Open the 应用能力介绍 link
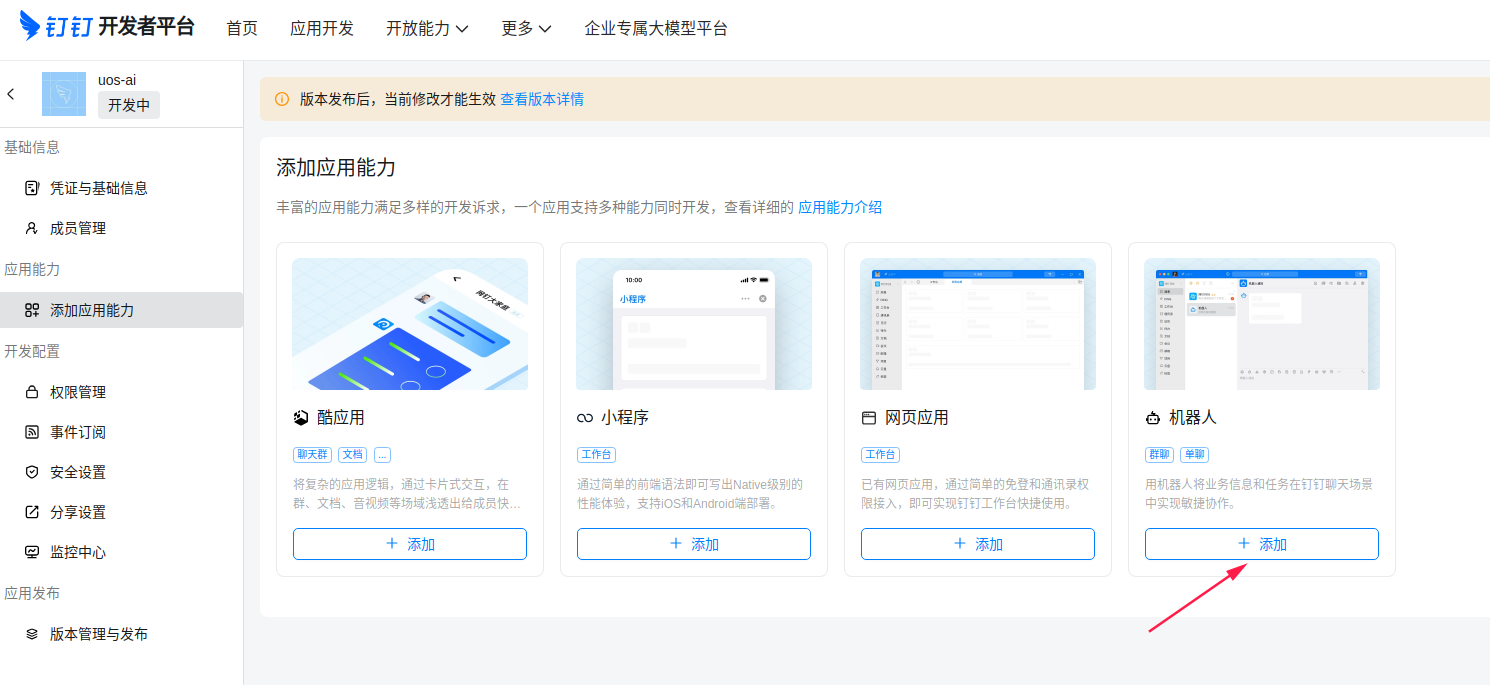 coord(840,207)
